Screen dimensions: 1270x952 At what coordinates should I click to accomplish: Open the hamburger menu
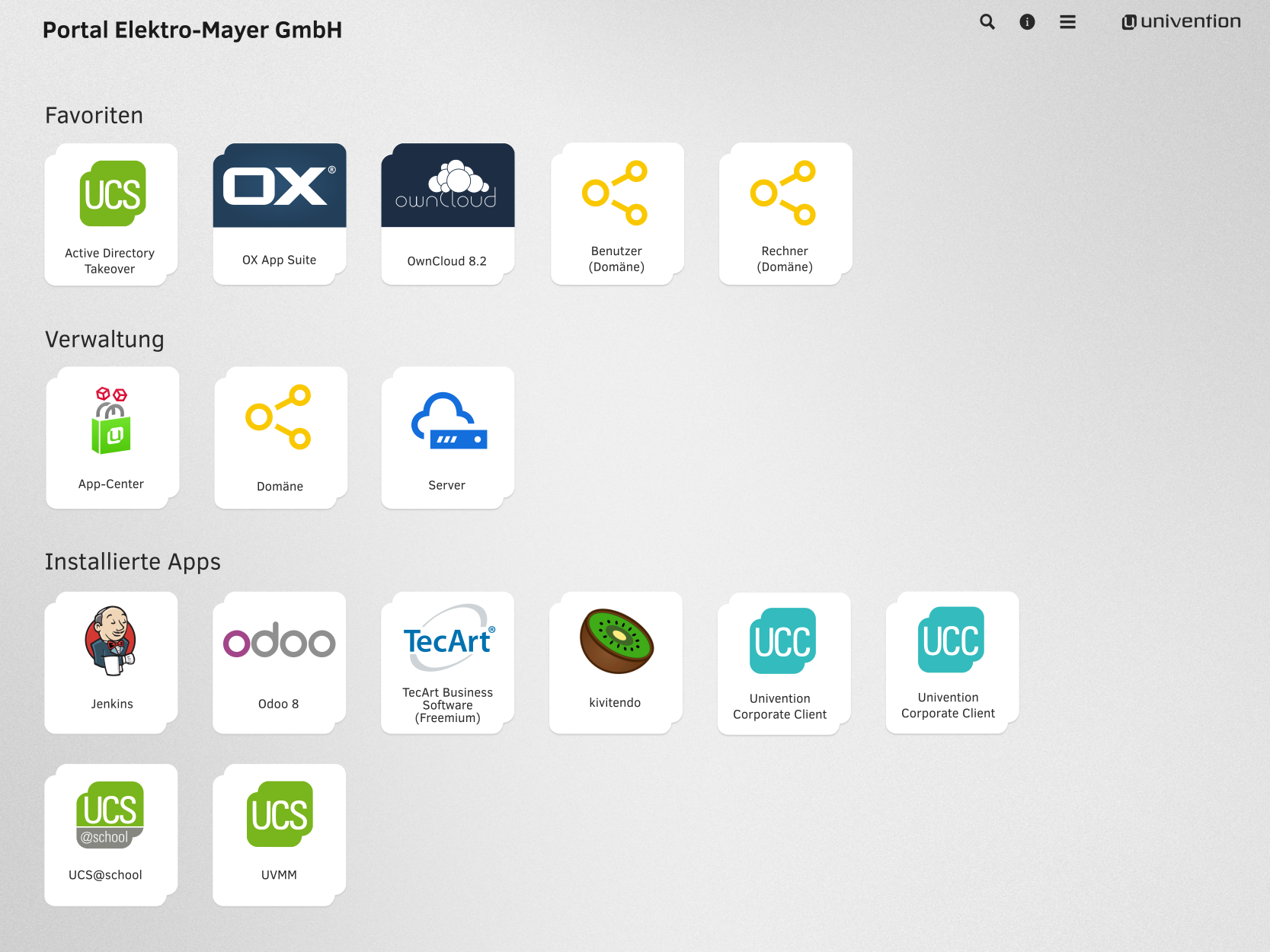point(1067,22)
